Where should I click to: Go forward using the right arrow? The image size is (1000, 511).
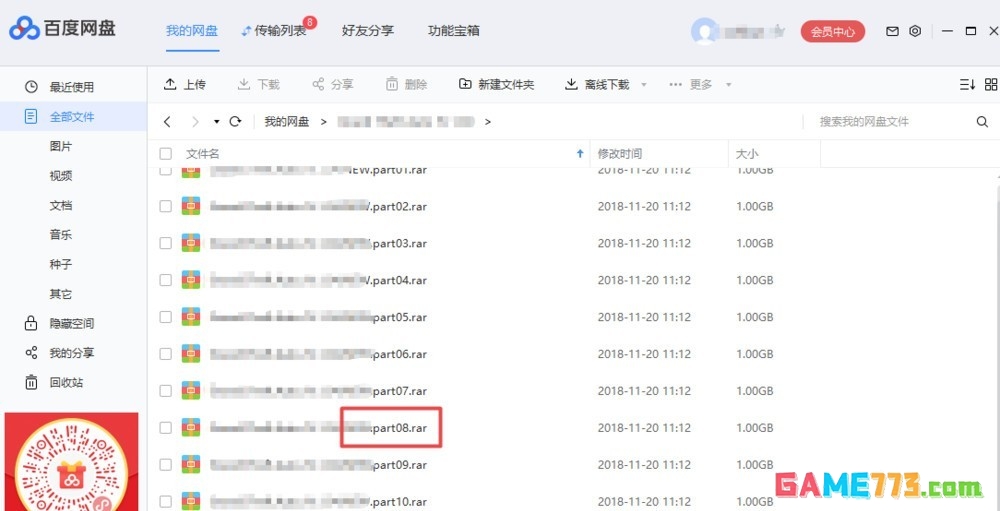point(196,121)
